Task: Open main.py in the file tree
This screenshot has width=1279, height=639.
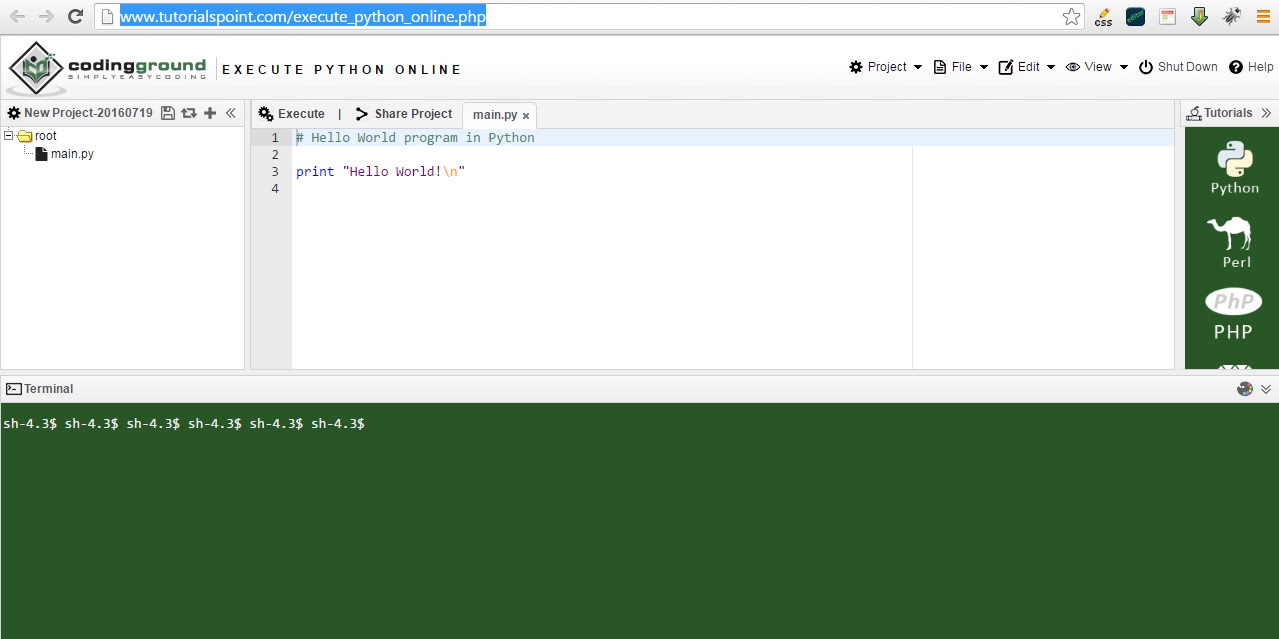Action: [72, 154]
